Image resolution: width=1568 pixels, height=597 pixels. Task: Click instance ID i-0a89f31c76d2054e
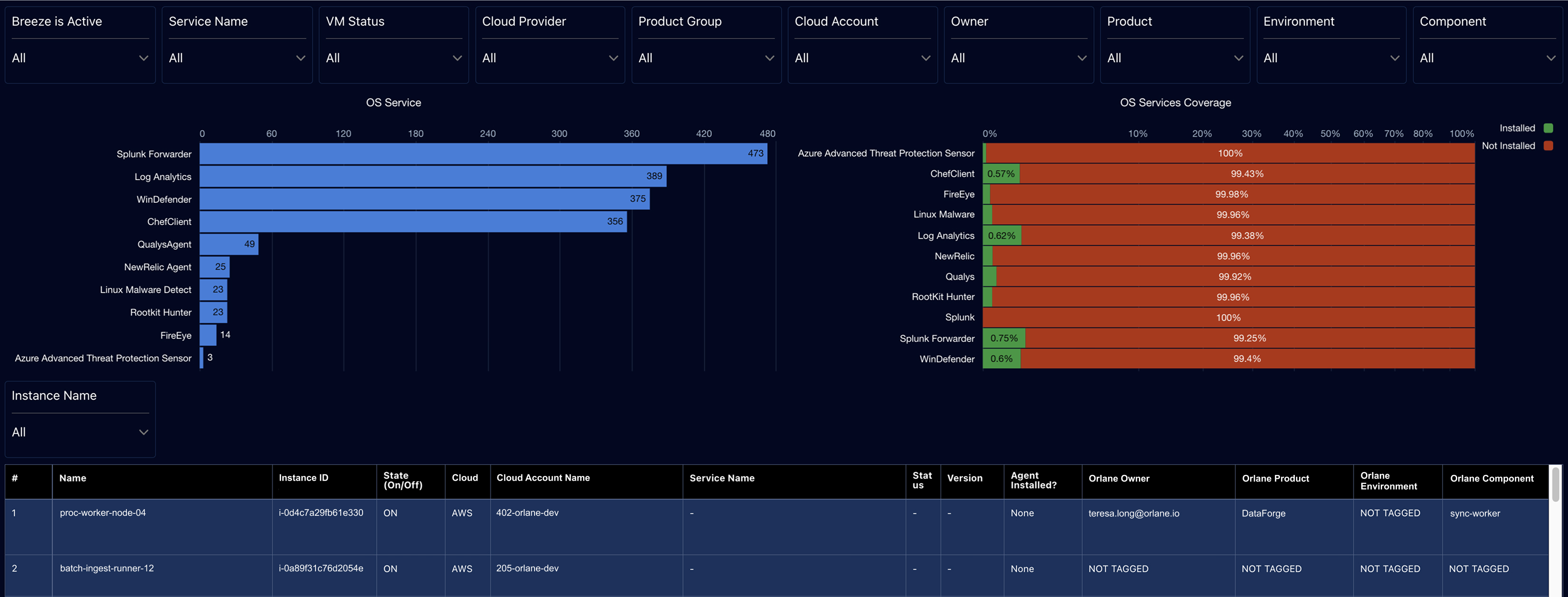click(x=321, y=569)
